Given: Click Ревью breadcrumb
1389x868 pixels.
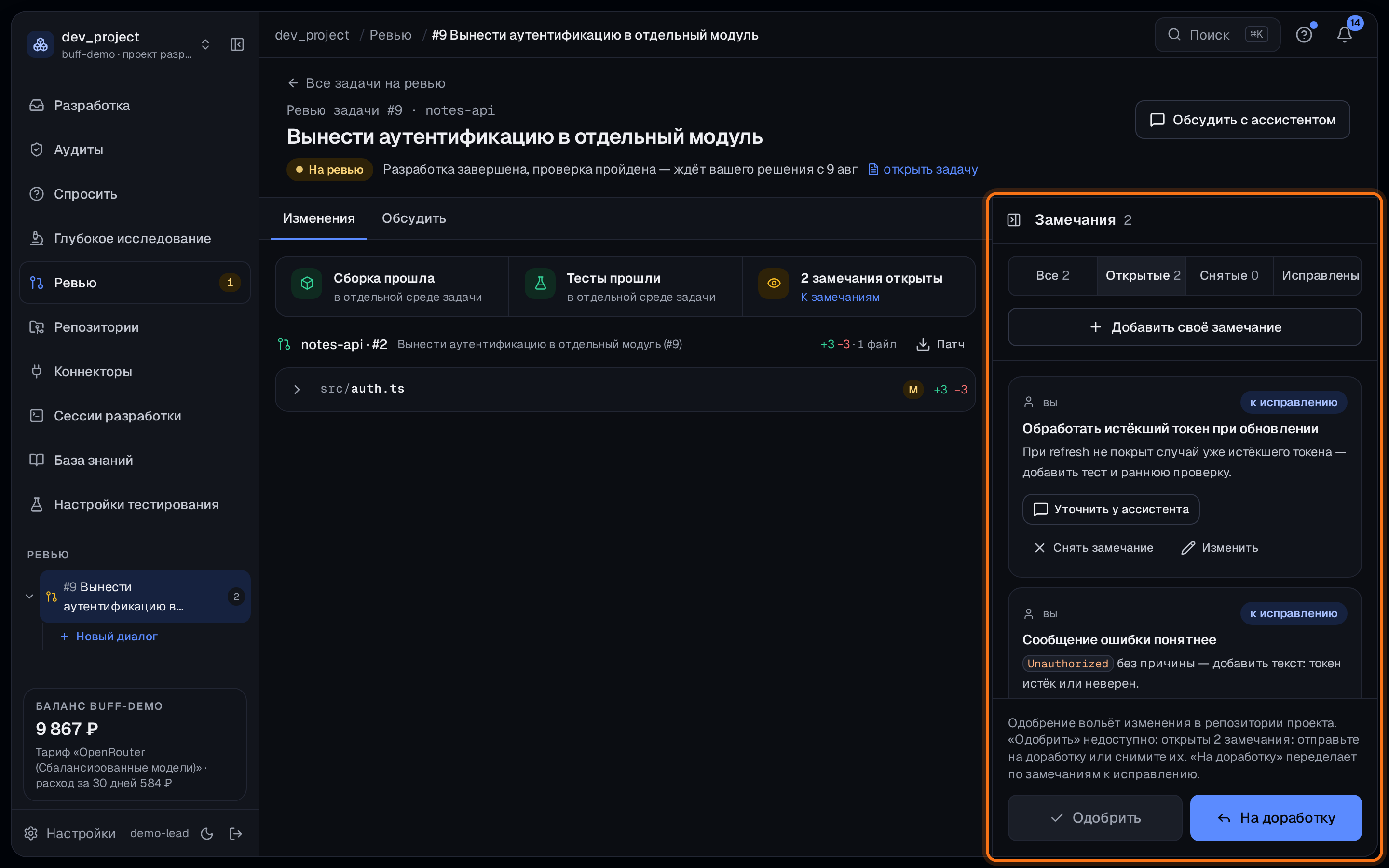Looking at the screenshot, I should click(x=390, y=35).
